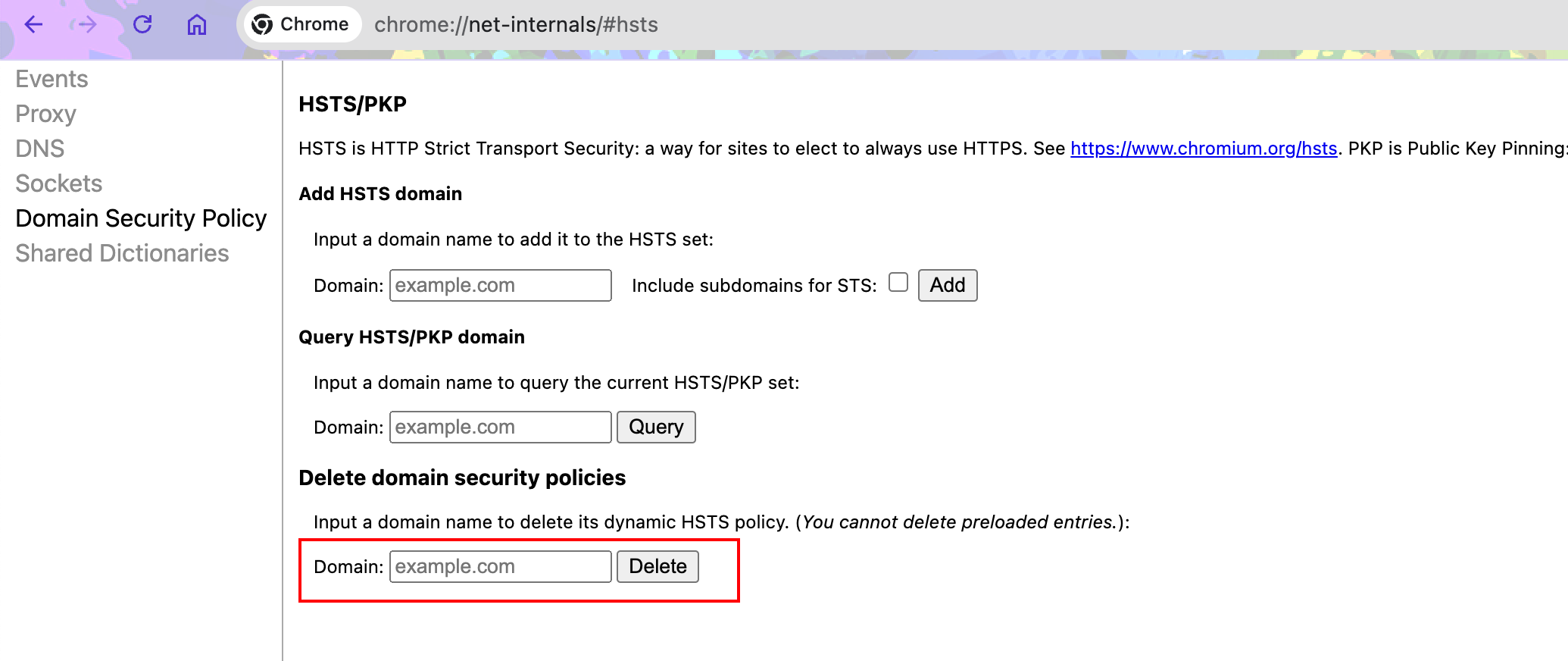The width and height of the screenshot is (1568, 661).
Task: Reload the net-internals page
Action: tap(142, 25)
